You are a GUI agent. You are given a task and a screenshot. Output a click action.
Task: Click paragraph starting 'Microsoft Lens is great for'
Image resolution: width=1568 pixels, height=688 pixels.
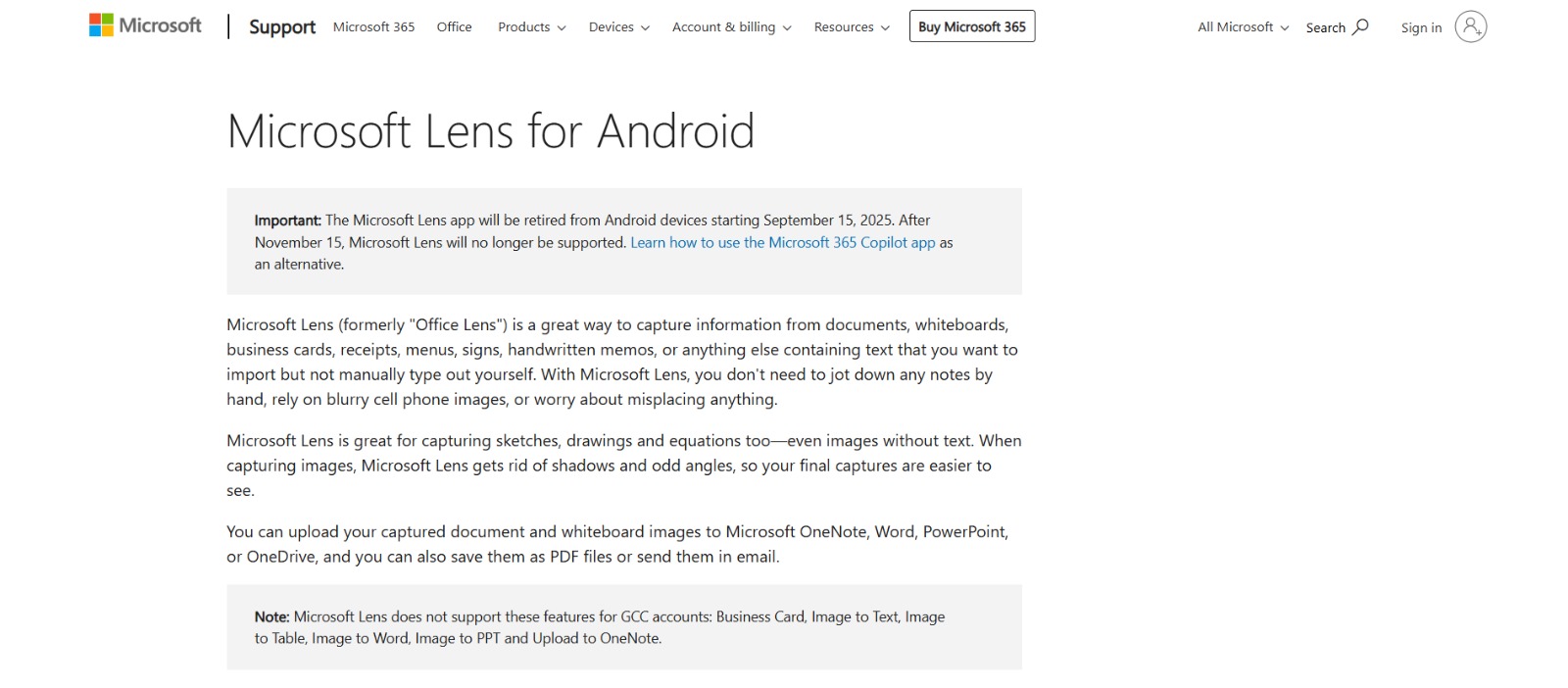click(624, 466)
